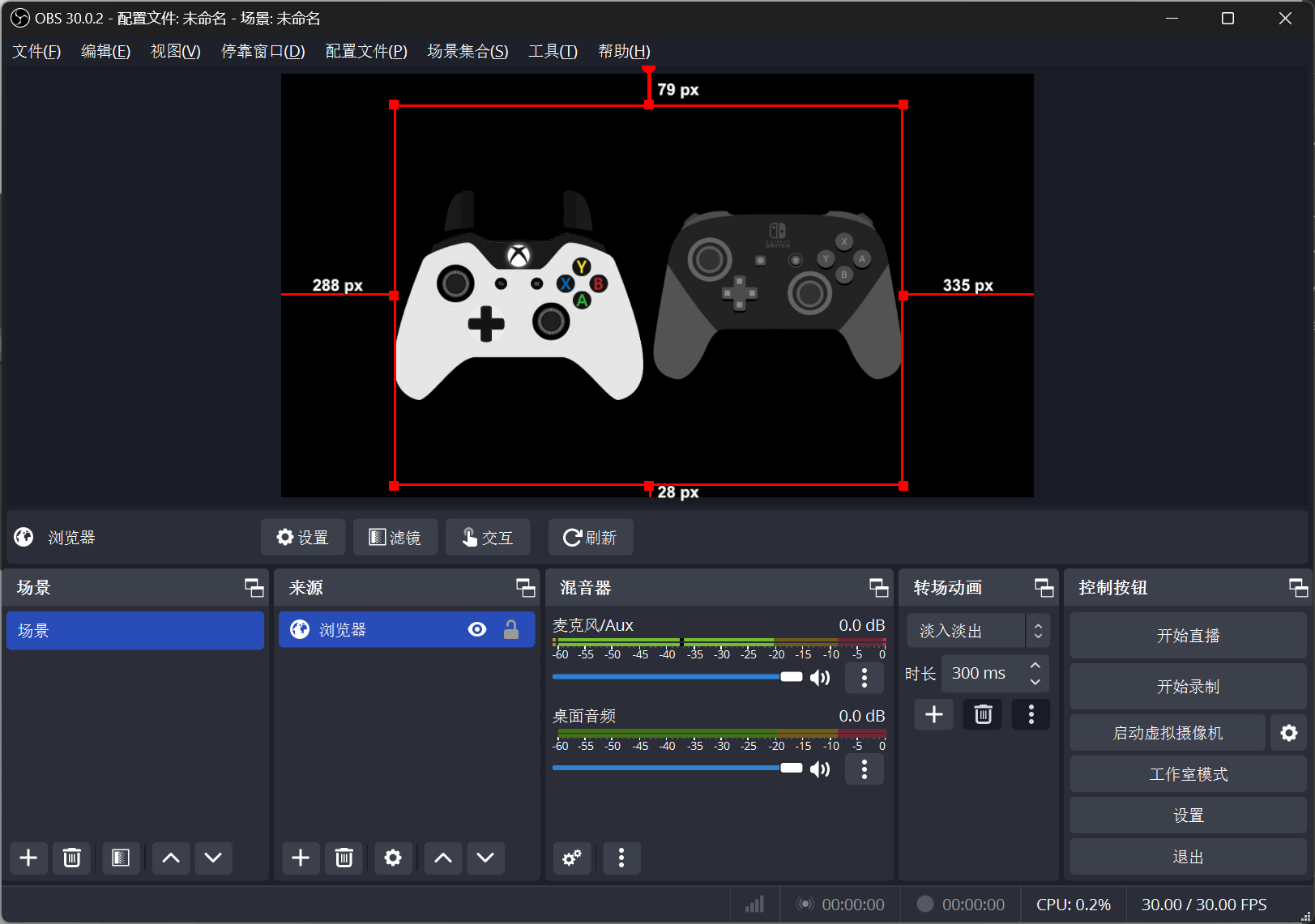The width and height of the screenshot is (1315, 924).
Task: Move source up in Sources panel
Action: pos(443,858)
